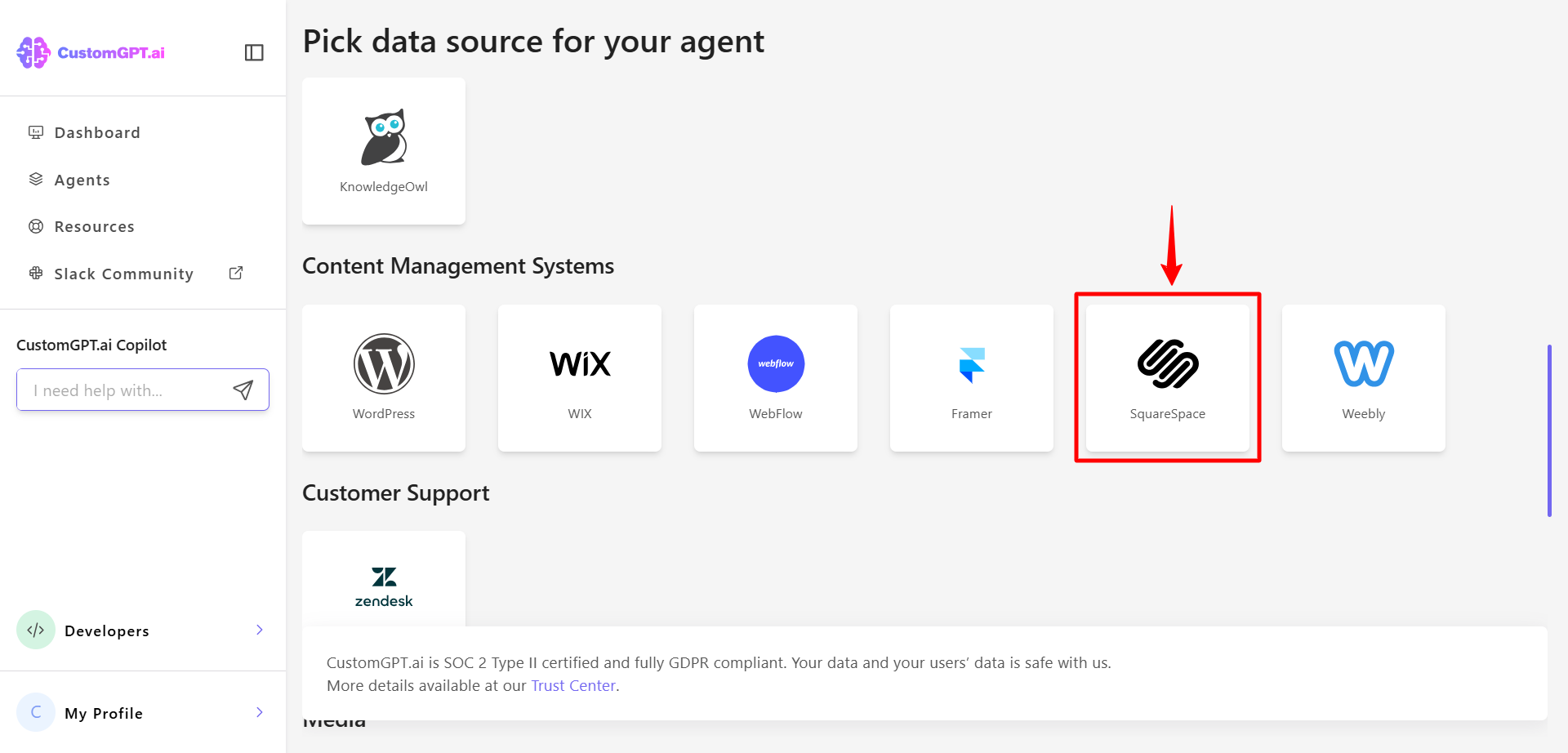The width and height of the screenshot is (1568, 753).
Task: Click the 'CustomGPT.ai Copilot' label
Action: tap(91, 345)
